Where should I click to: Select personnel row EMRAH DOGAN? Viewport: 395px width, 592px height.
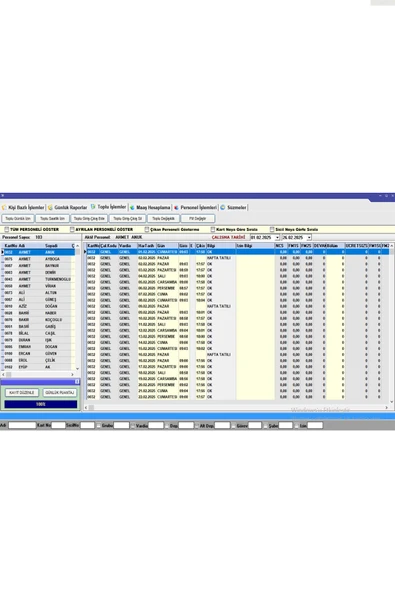(39, 347)
